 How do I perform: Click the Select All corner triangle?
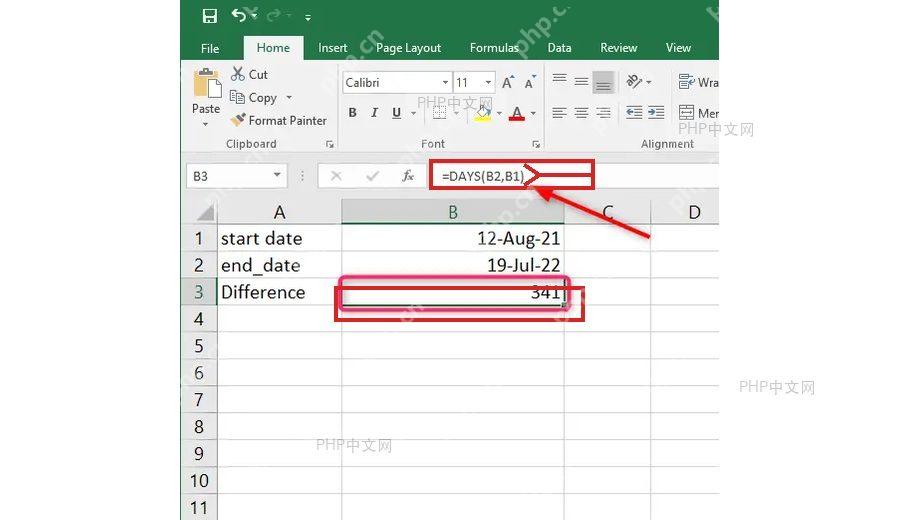tap(205, 212)
